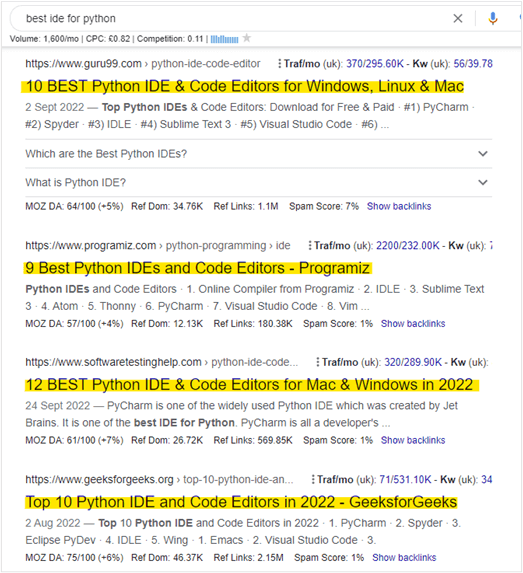Image resolution: width=523 pixels, height=573 pixels.
Task: Click the 'Volume: 1,600/mo' keyword stat
Action: click(x=44, y=39)
